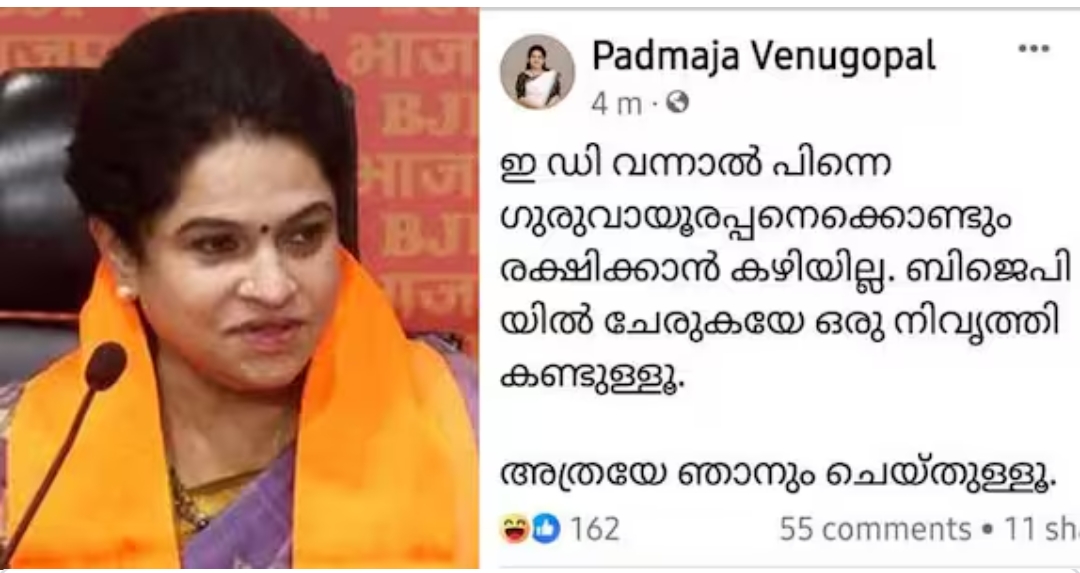The image size is (1080, 573).
Task: Click the laughing Haha reaction emoji
Action: pyautogui.click(x=515, y=529)
